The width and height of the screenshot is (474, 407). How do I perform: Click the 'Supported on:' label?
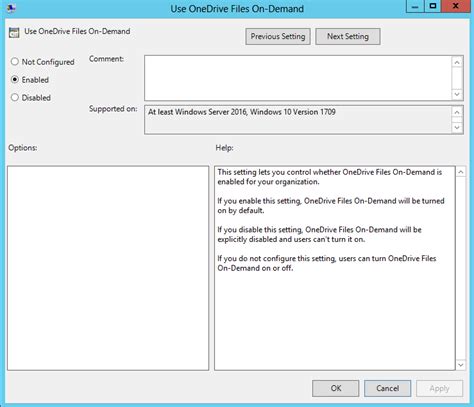(113, 109)
